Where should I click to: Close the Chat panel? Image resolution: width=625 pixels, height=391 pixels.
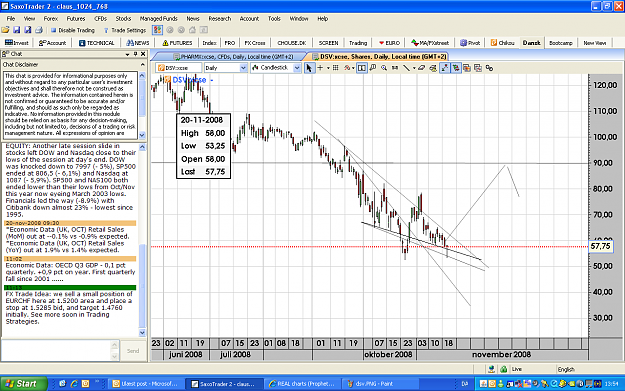(143, 54)
